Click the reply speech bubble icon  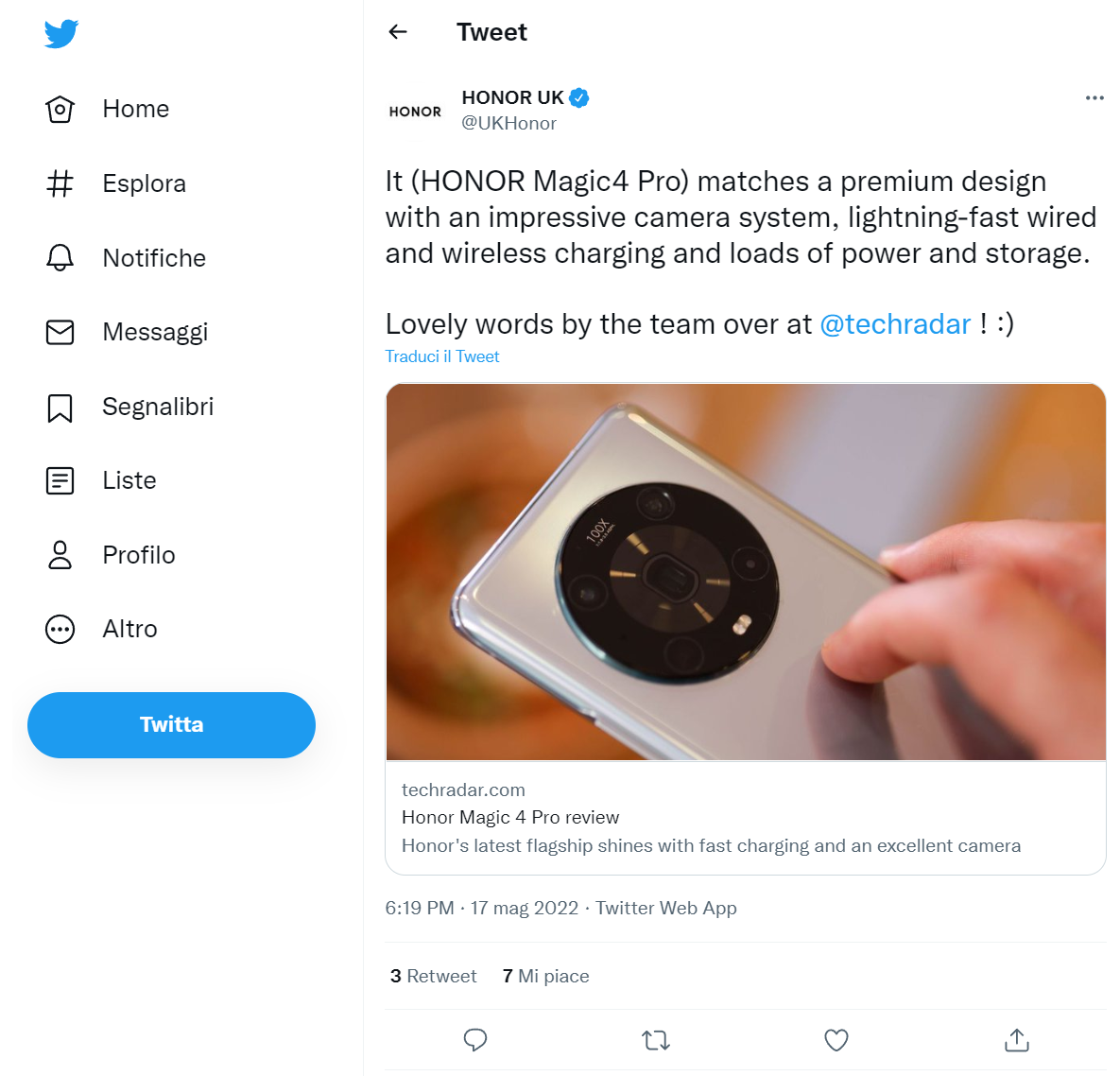[x=475, y=1040]
